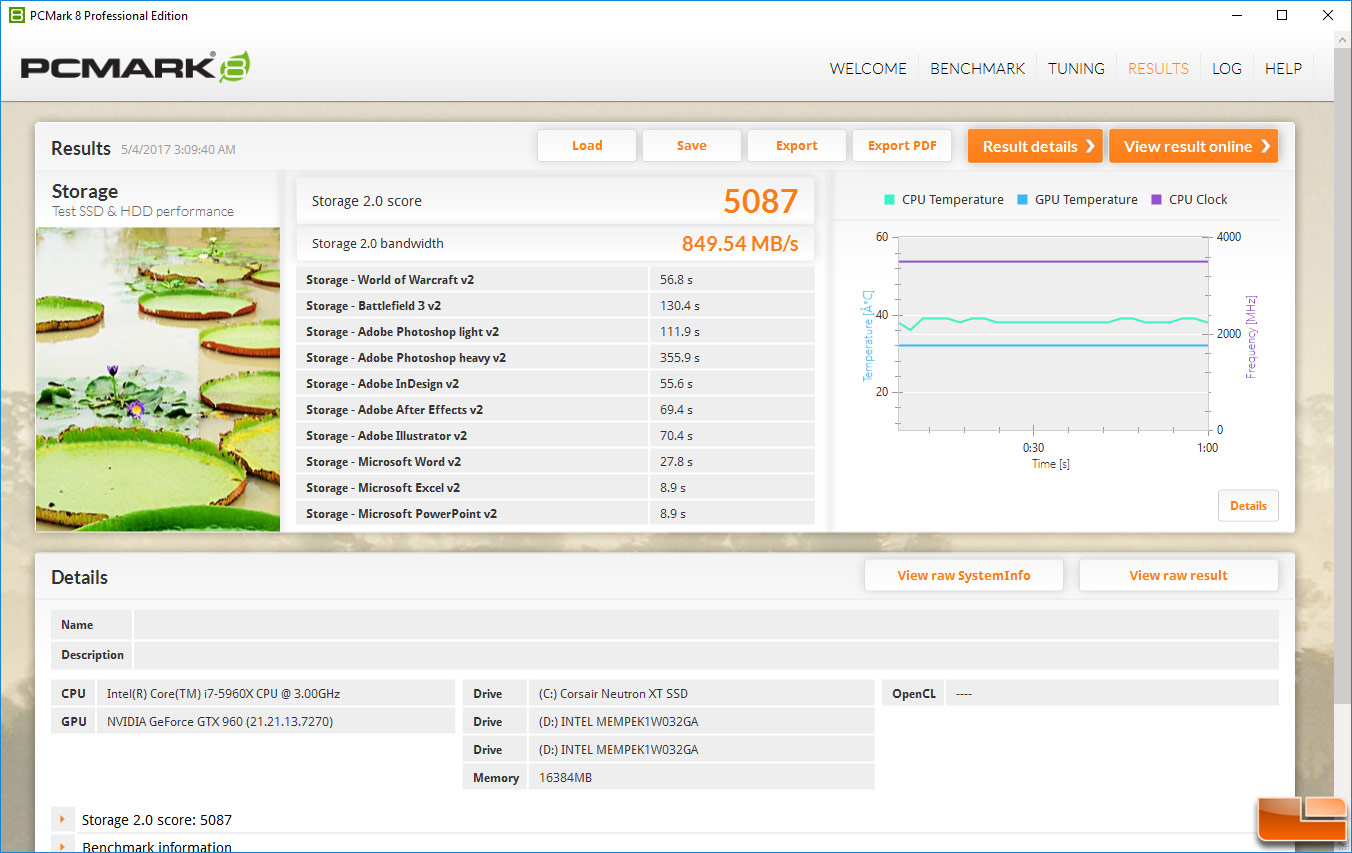Screen dimensions: 1352x853
Task: Expand the Benchmark information section
Action: (62, 846)
